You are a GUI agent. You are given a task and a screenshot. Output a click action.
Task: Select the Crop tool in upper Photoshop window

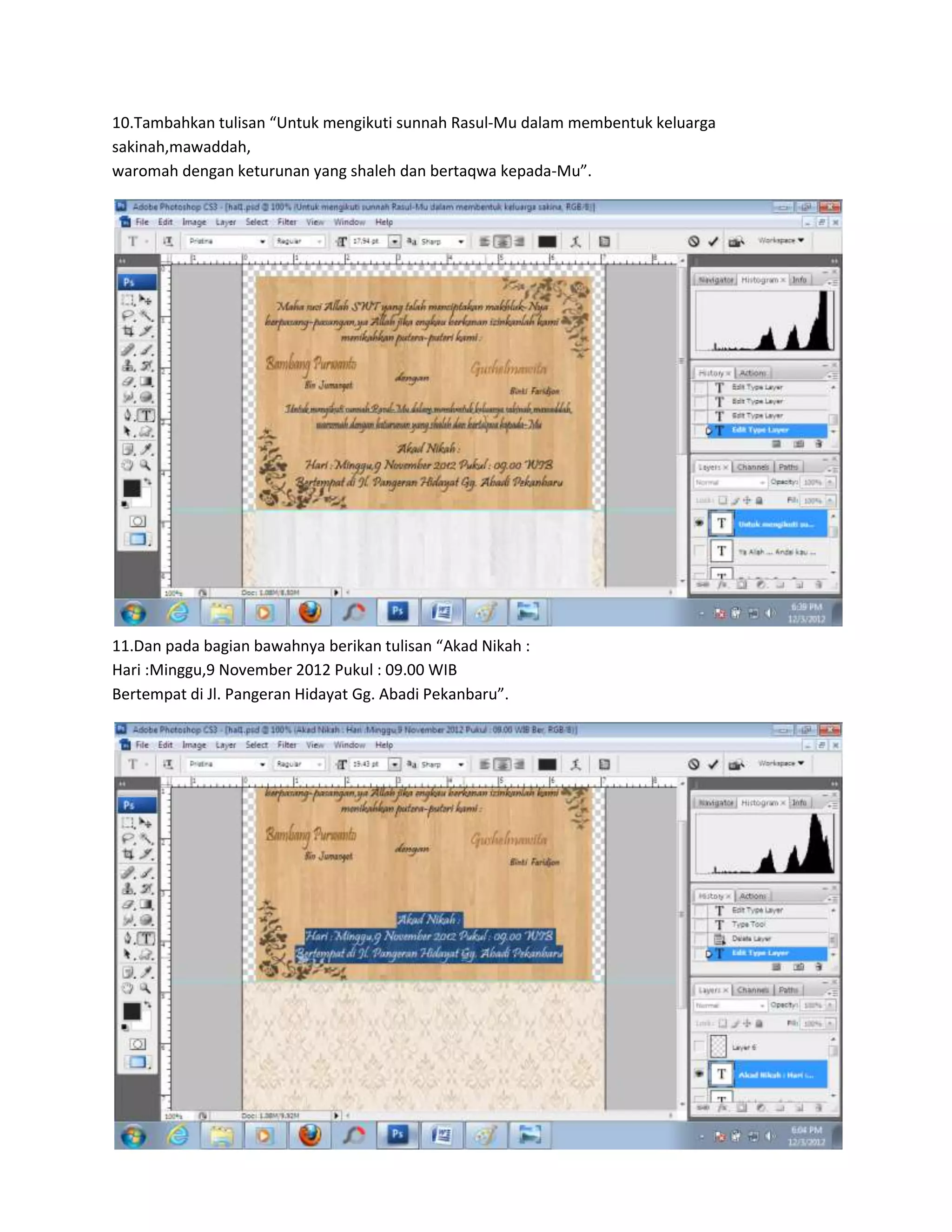tap(129, 331)
